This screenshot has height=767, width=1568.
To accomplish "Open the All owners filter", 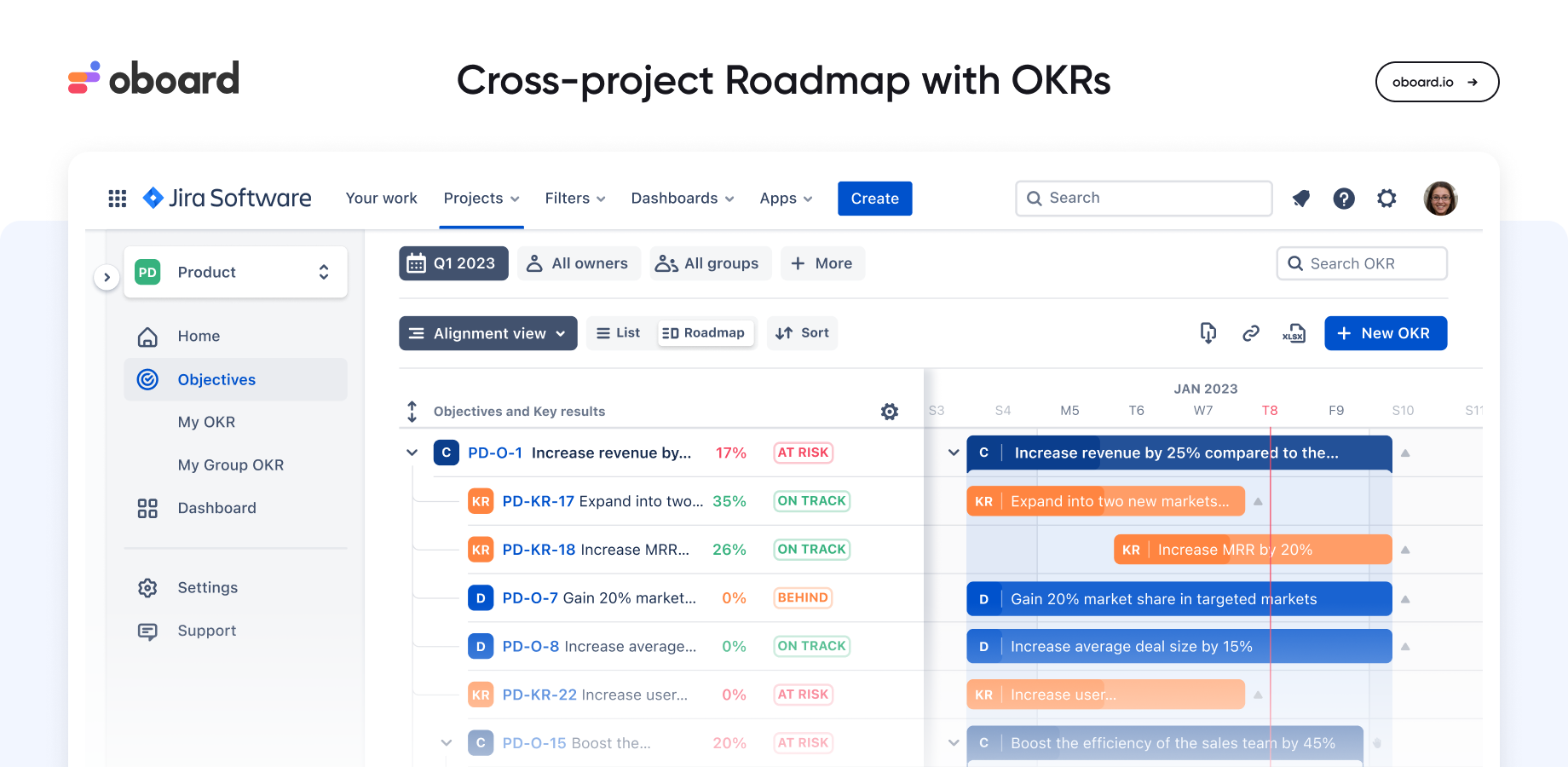I will tap(579, 263).
